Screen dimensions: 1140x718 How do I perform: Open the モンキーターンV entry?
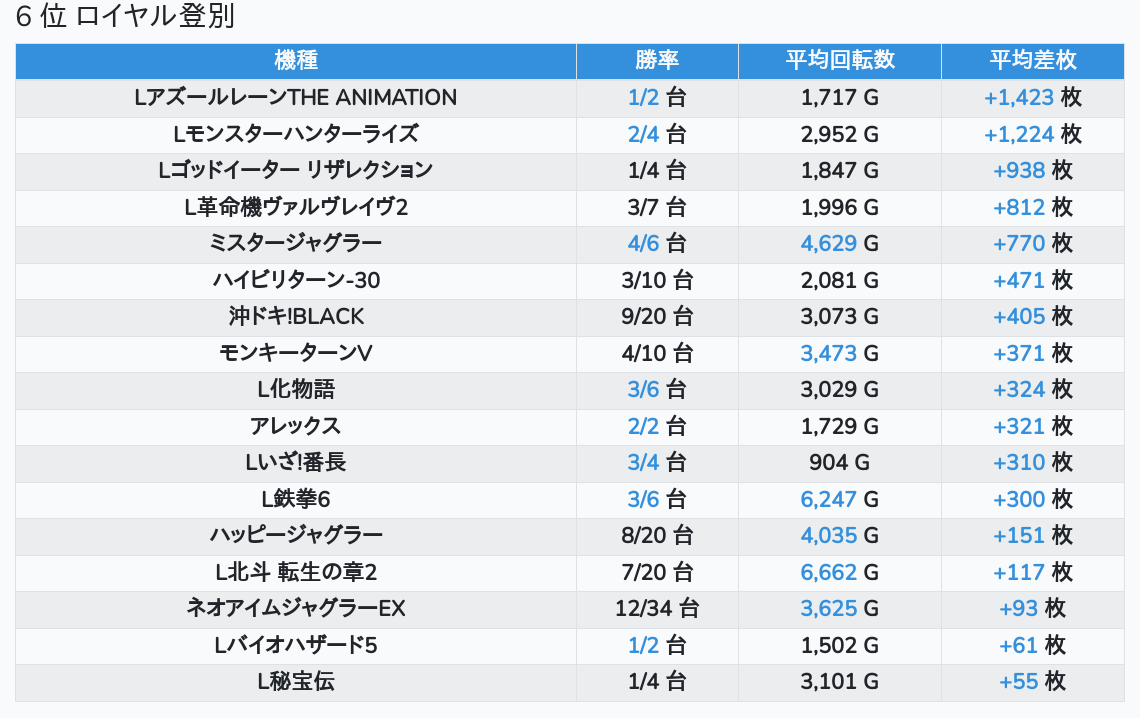pos(296,353)
